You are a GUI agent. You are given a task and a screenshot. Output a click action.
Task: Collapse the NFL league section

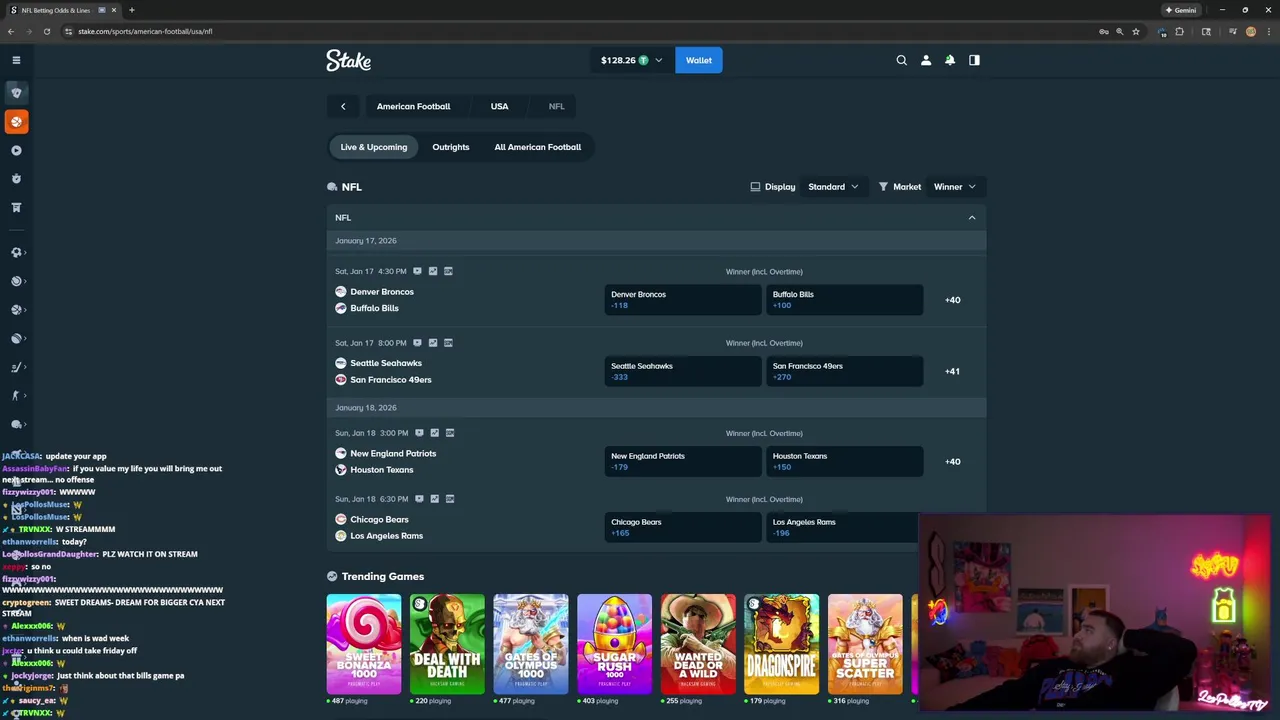[971, 217]
